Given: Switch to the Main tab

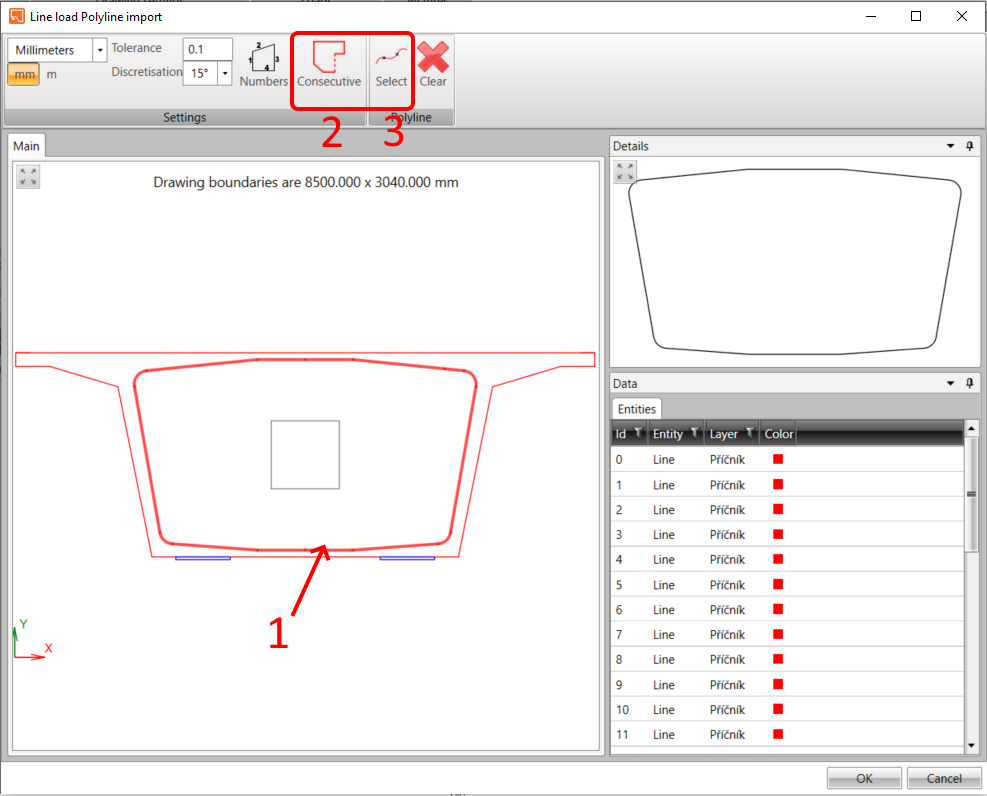Looking at the screenshot, I should click(26, 145).
